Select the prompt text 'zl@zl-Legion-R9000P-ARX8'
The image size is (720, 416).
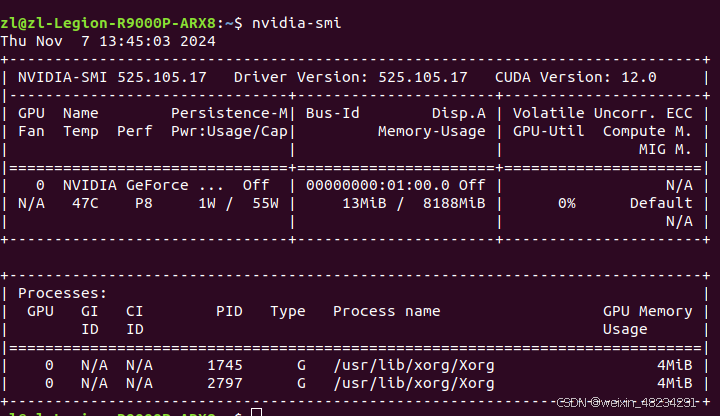click(x=108, y=23)
